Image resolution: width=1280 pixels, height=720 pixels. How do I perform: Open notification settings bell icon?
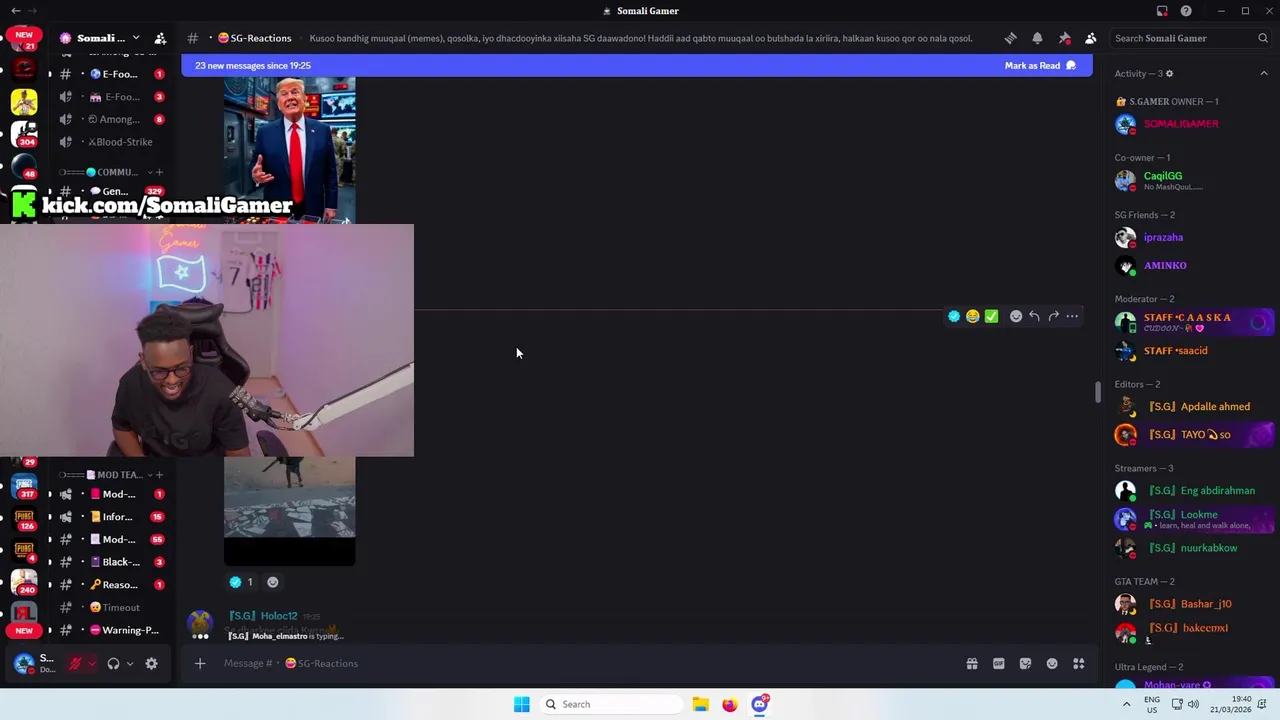tap(1037, 38)
